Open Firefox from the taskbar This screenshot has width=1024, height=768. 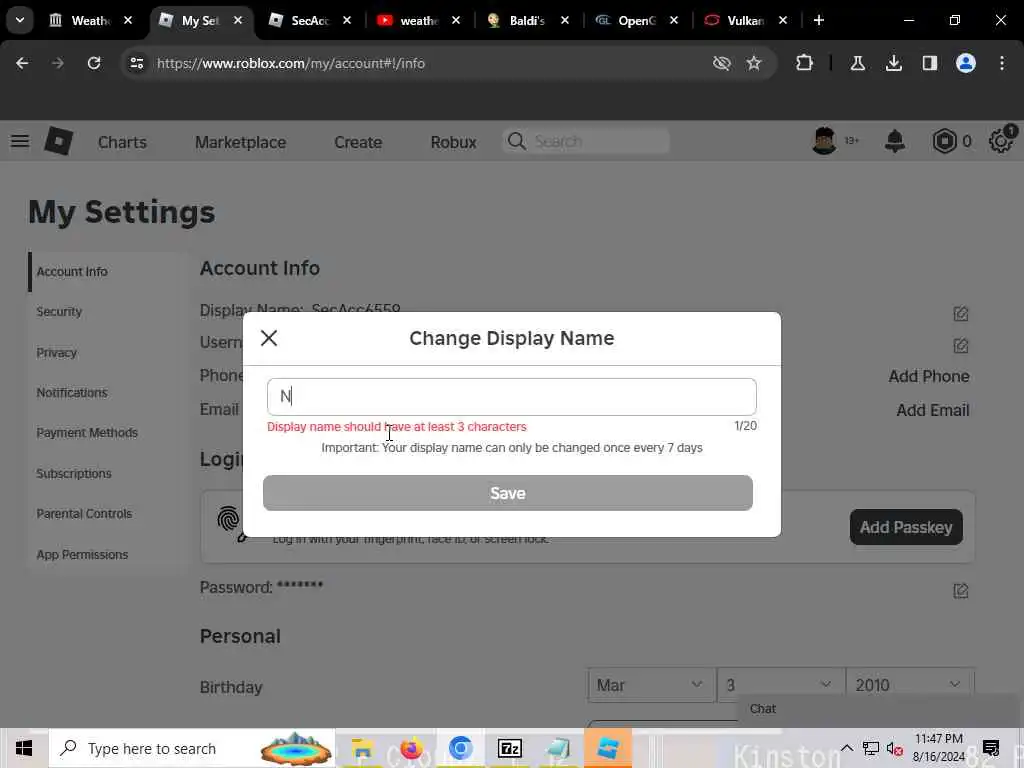pos(411,748)
